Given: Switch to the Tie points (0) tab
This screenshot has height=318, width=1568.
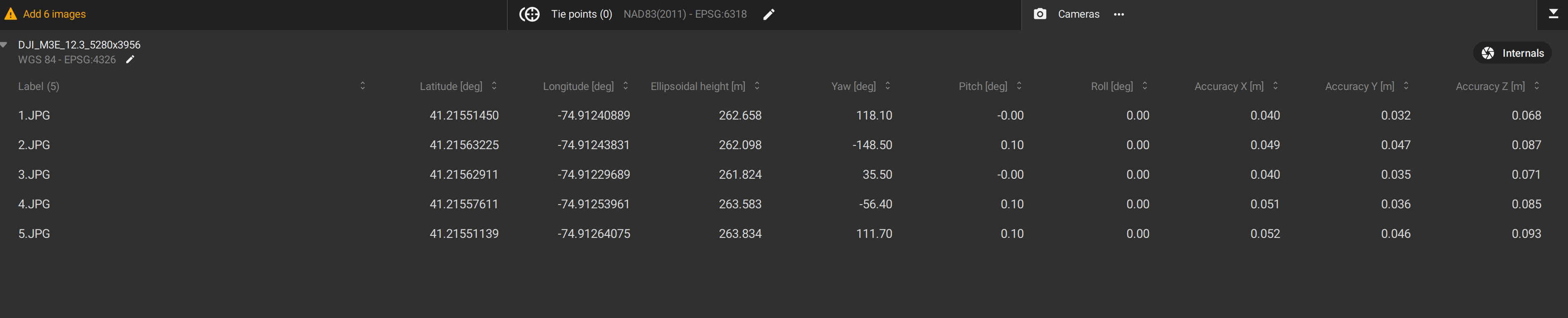Looking at the screenshot, I should 581,14.
